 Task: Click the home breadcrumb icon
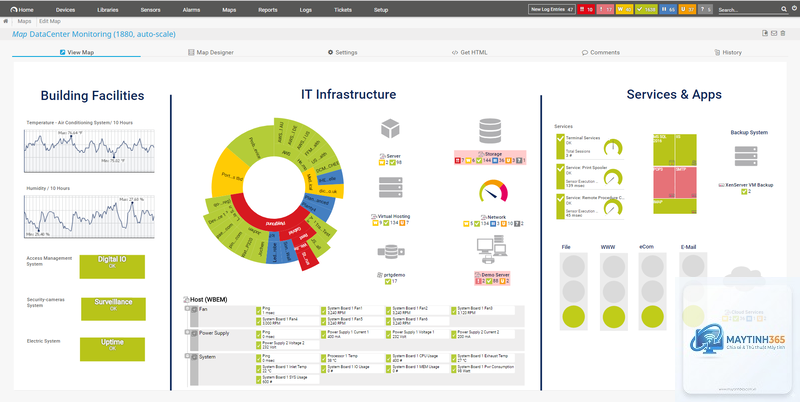[x=6, y=21]
